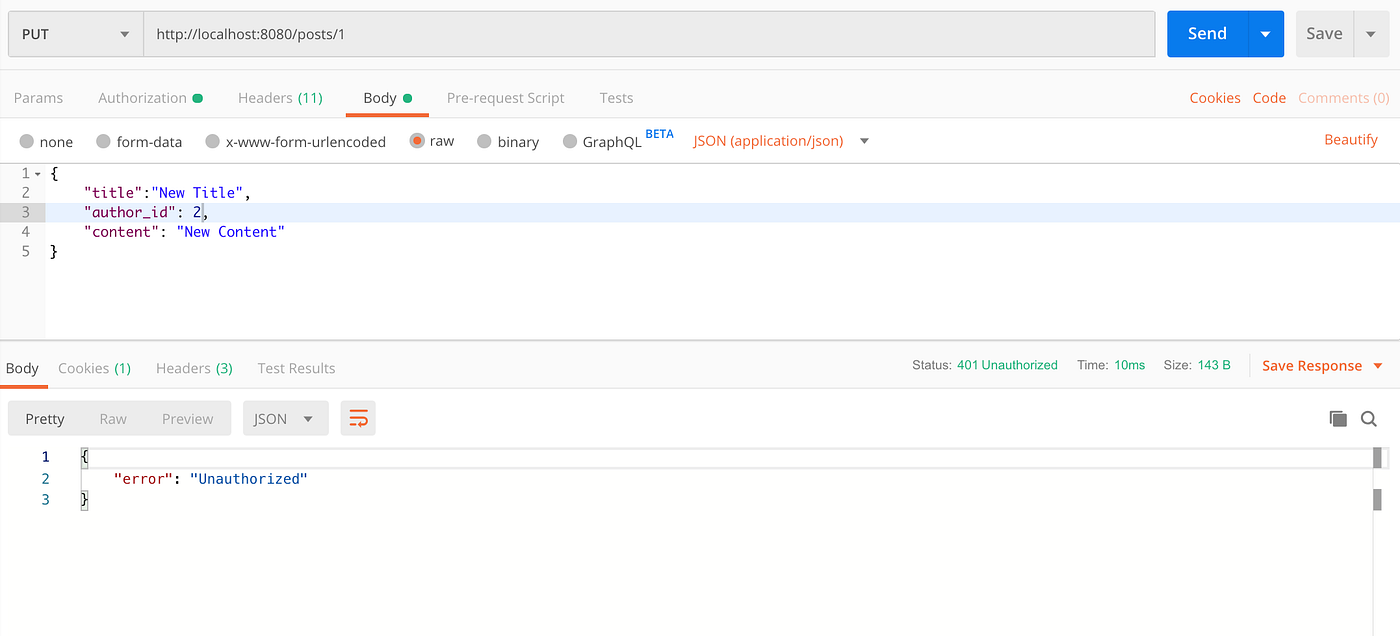Switch to the Params tab

click(38, 98)
